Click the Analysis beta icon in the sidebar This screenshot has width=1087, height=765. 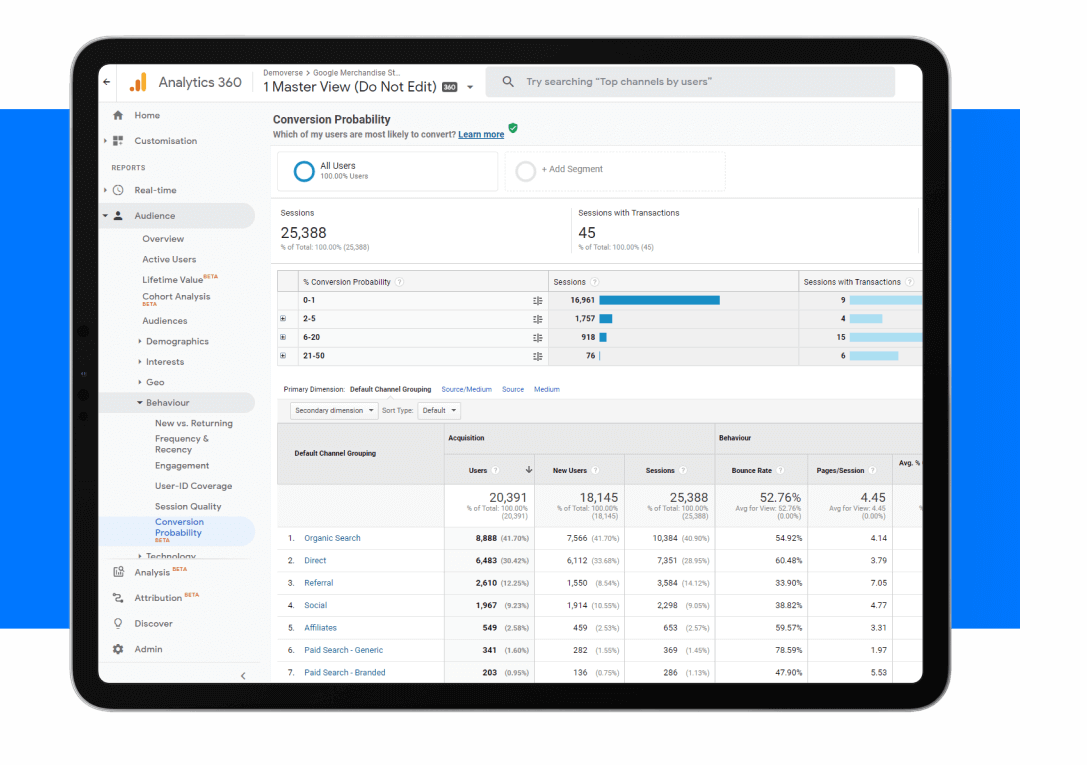(119, 571)
